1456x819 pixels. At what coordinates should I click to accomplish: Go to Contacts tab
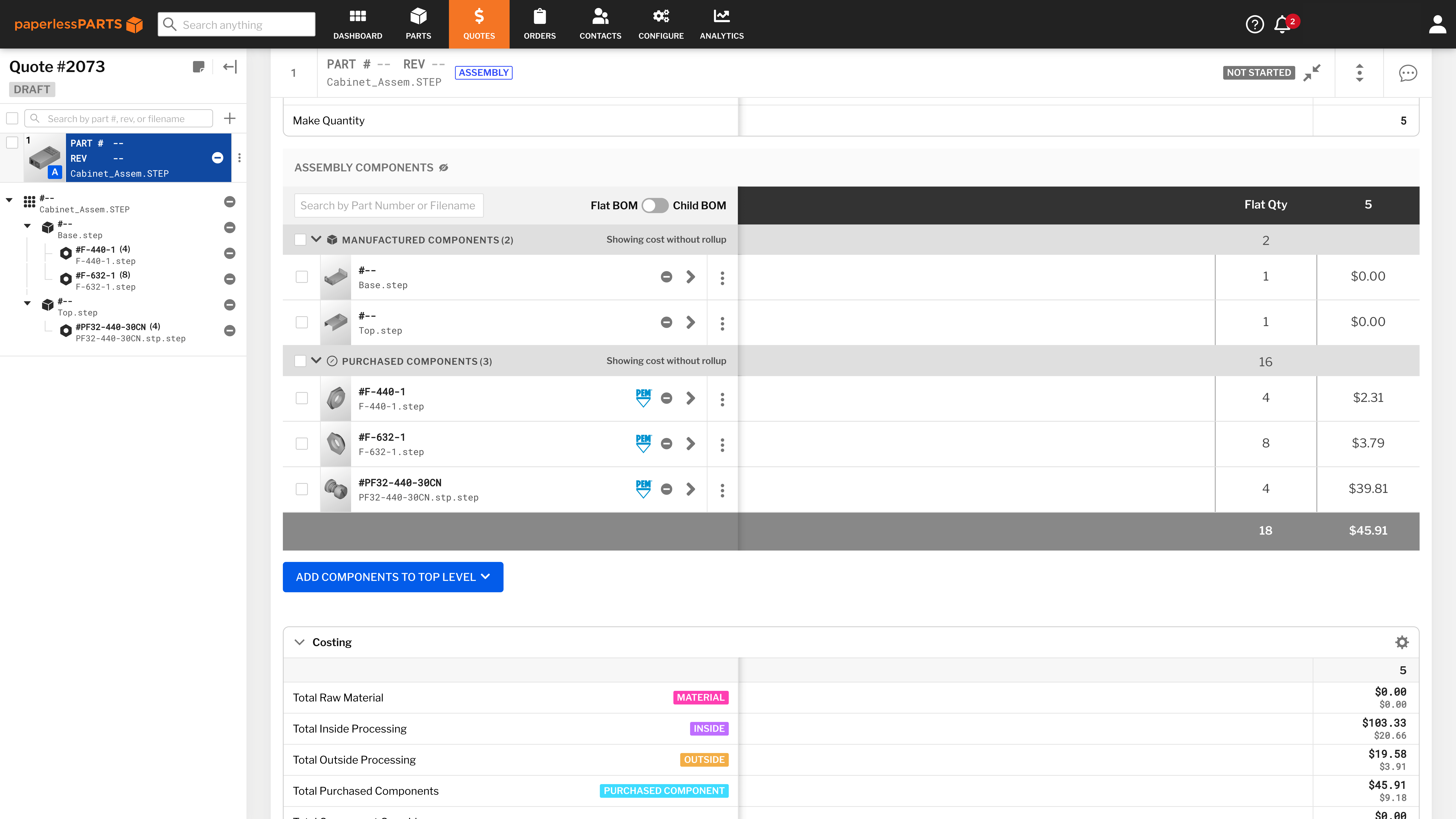pyautogui.click(x=600, y=24)
